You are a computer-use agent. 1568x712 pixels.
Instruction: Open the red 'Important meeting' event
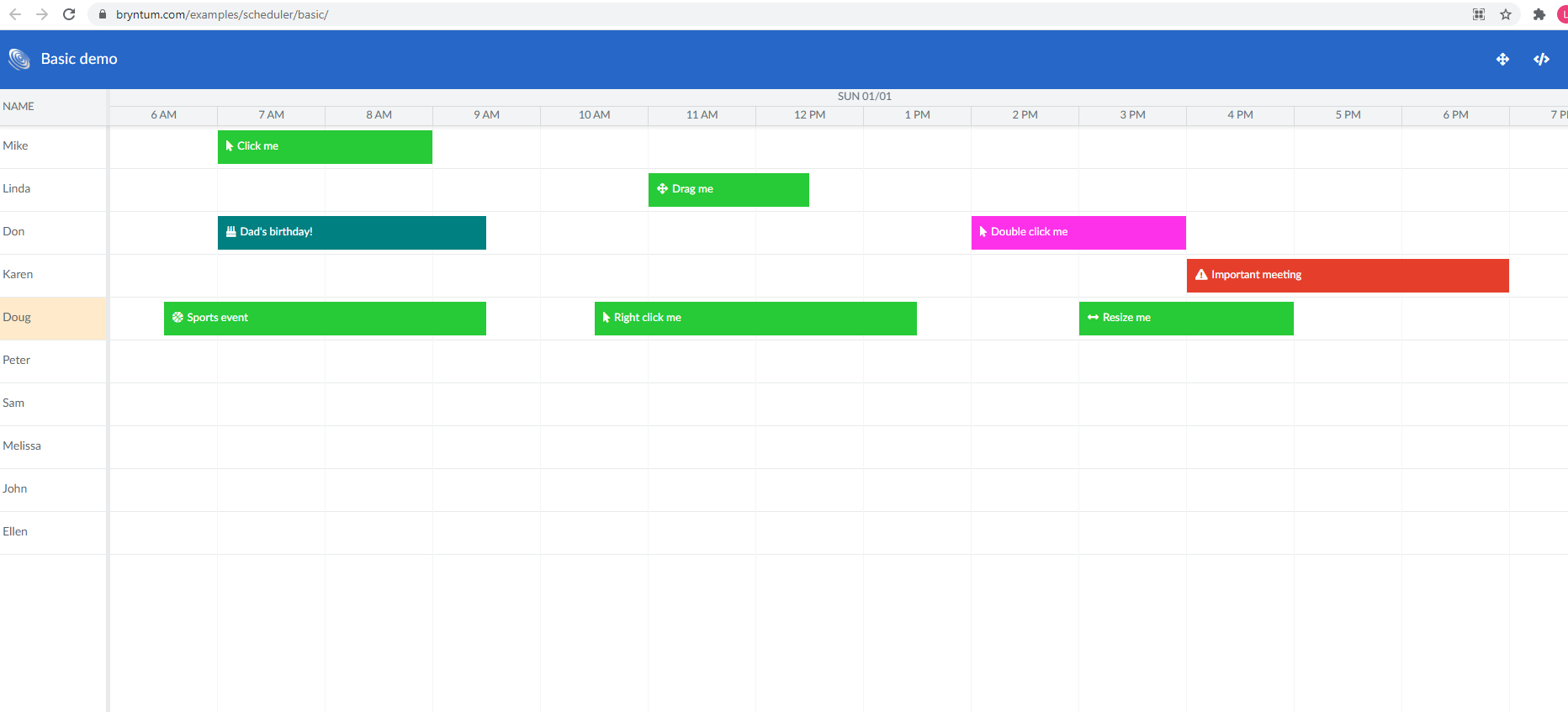pyautogui.click(x=1348, y=275)
